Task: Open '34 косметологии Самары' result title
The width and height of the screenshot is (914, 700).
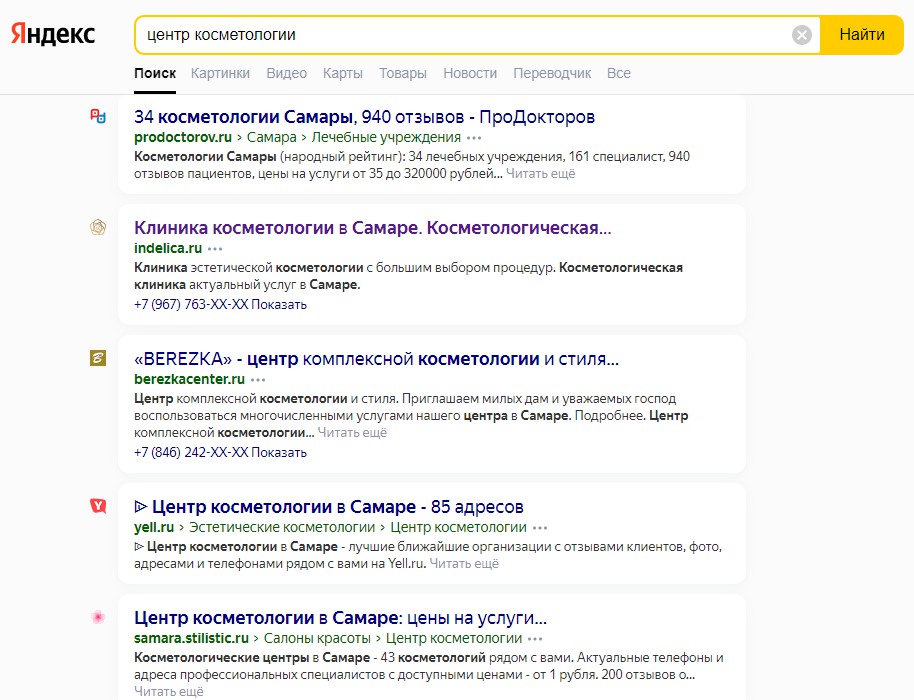Action: [364, 117]
